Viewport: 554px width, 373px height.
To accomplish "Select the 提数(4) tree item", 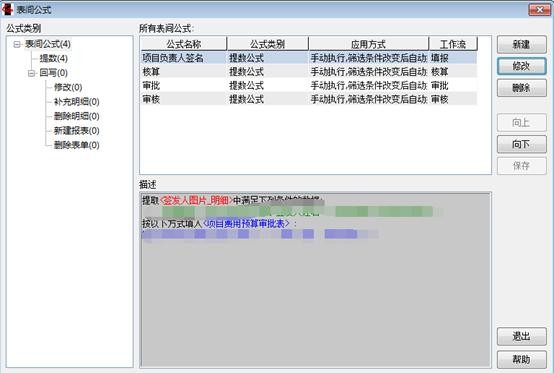I will [x=53, y=58].
